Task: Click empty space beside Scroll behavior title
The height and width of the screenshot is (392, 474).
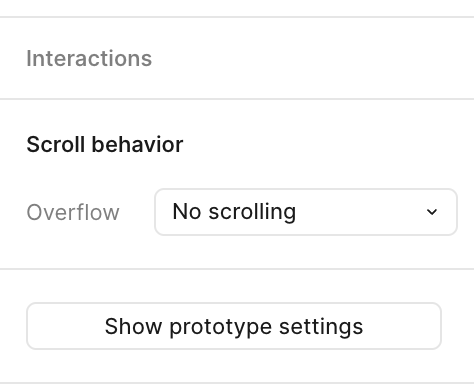Action: click(x=328, y=145)
